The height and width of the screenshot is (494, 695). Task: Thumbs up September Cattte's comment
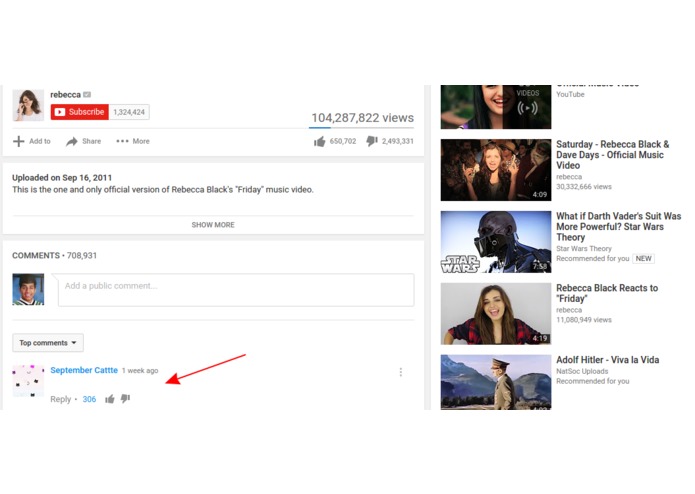pos(109,399)
